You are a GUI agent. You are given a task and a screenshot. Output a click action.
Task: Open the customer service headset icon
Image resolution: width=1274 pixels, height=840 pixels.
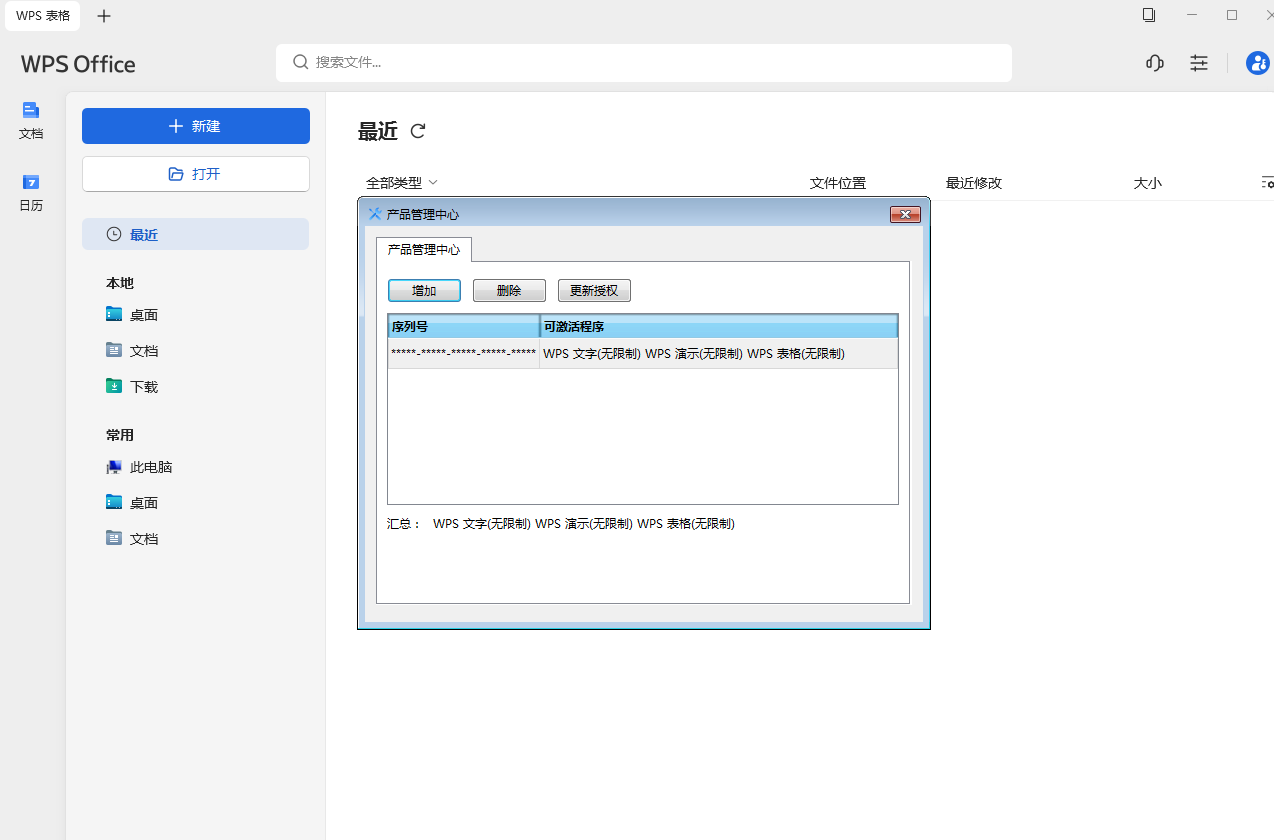1154,63
